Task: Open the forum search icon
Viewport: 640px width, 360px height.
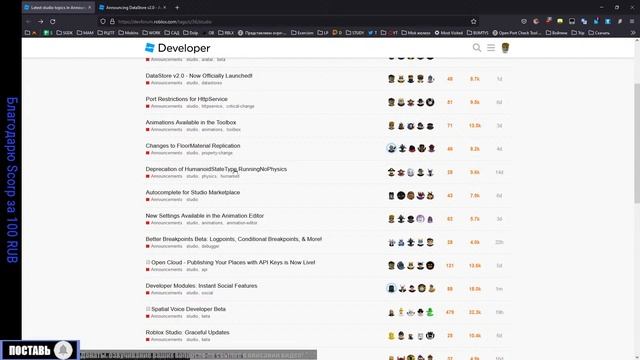Action: pyautogui.click(x=476, y=48)
